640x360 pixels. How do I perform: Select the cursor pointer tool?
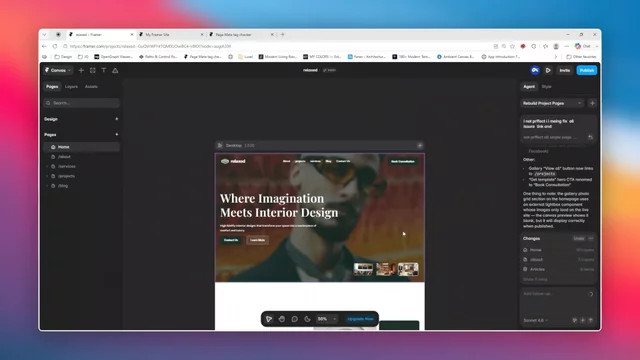pos(269,319)
